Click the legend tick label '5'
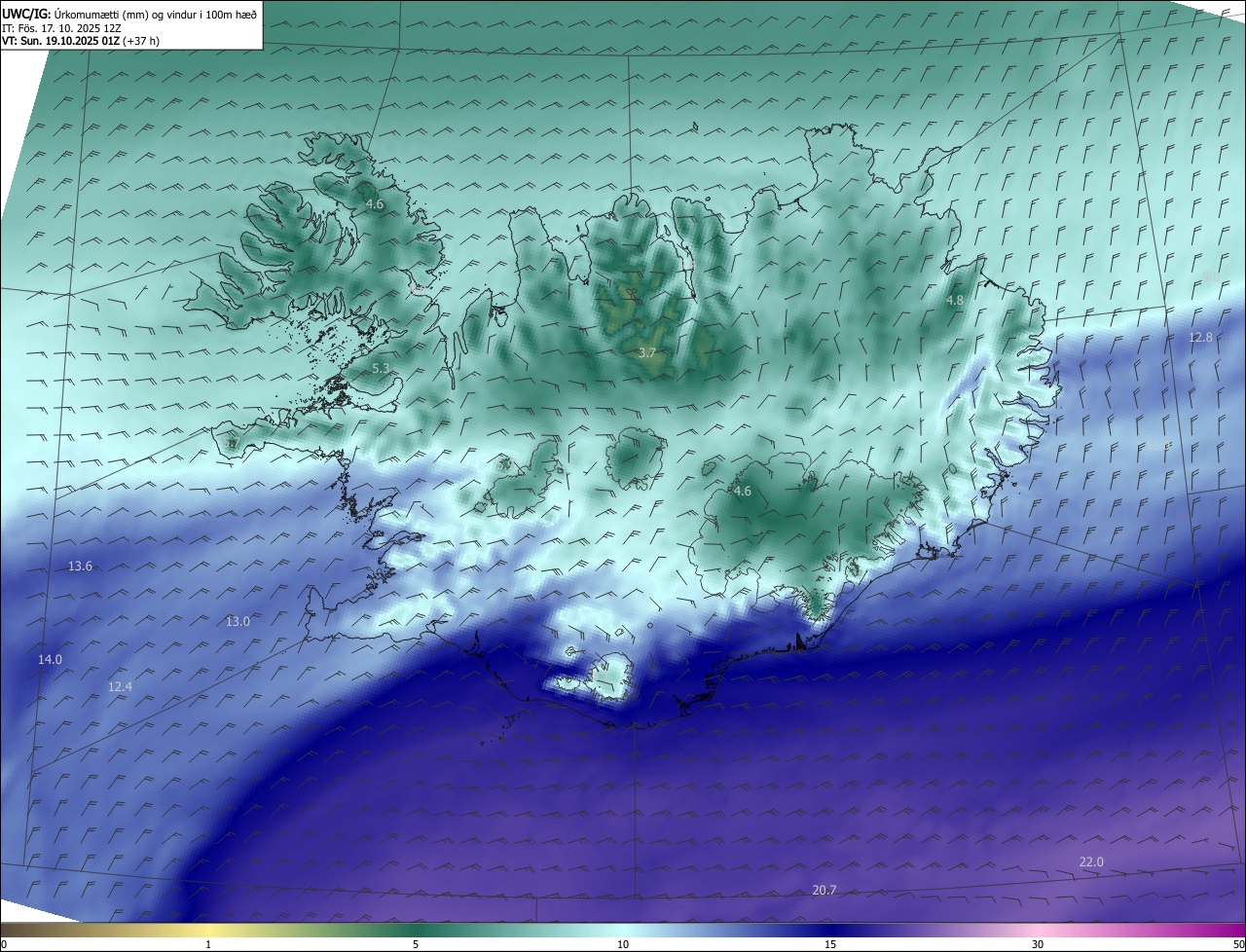 click(416, 944)
